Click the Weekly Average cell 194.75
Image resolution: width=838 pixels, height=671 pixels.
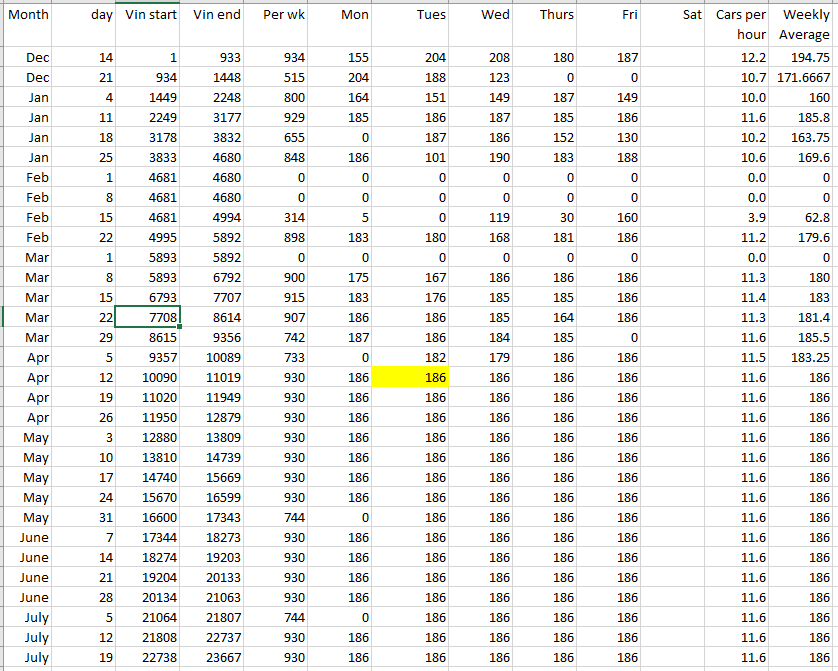[805, 58]
